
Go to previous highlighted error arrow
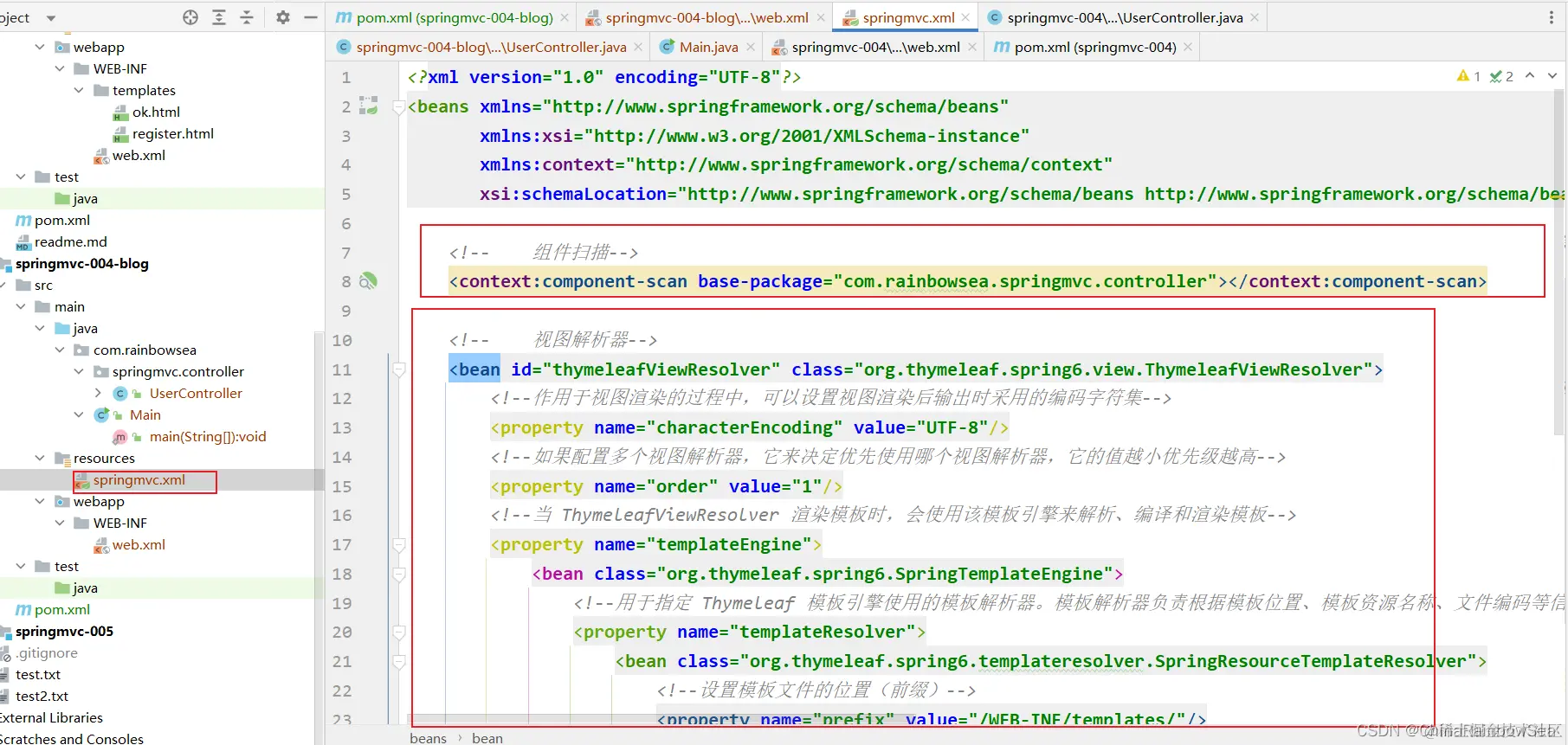click(1530, 76)
